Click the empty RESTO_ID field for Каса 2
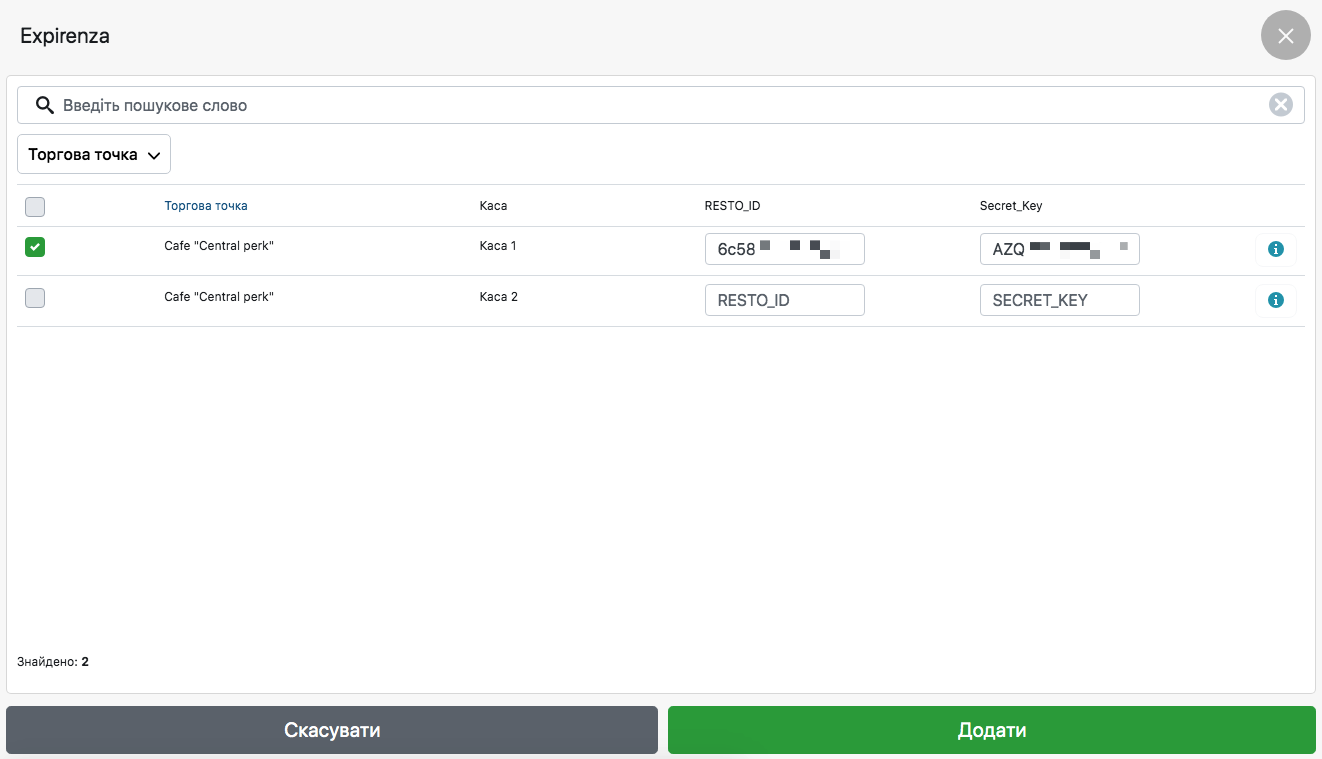The image size is (1322, 759). [784, 300]
